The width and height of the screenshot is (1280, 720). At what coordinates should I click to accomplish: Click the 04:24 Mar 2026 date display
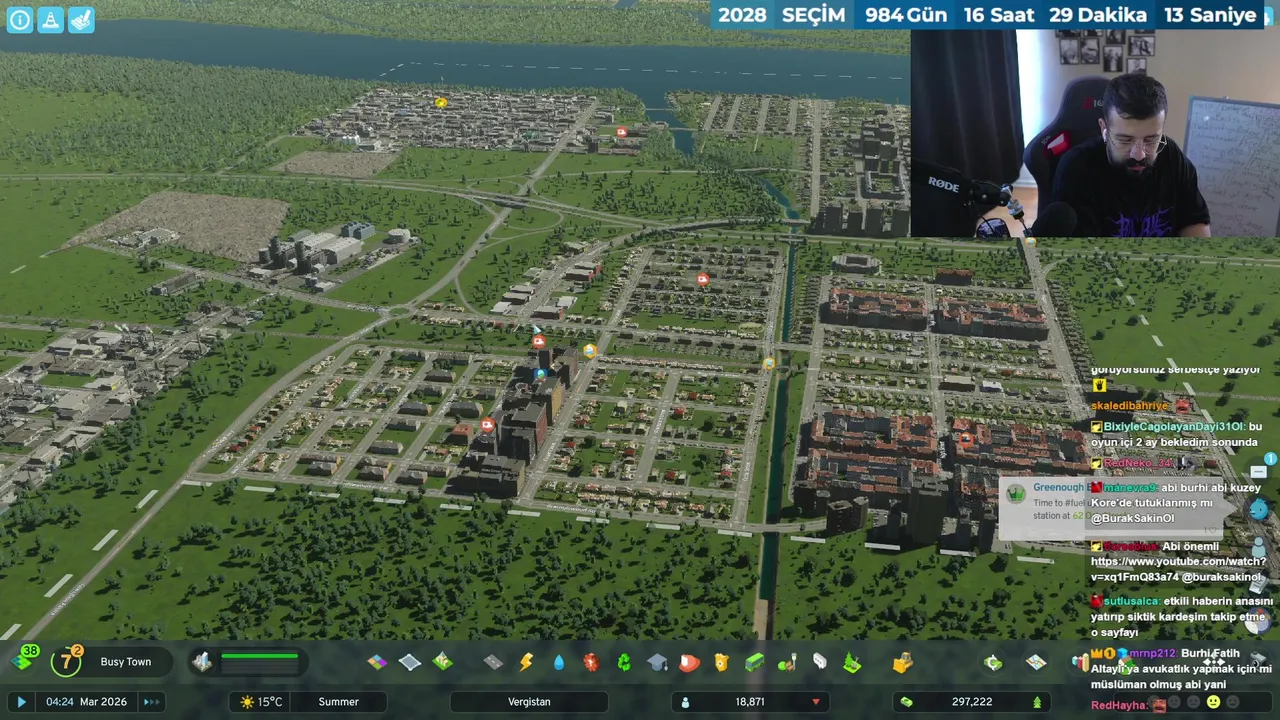click(86, 702)
